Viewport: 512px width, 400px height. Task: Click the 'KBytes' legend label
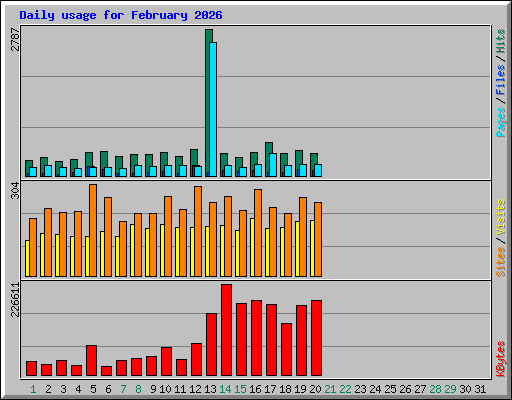(x=501, y=359)
